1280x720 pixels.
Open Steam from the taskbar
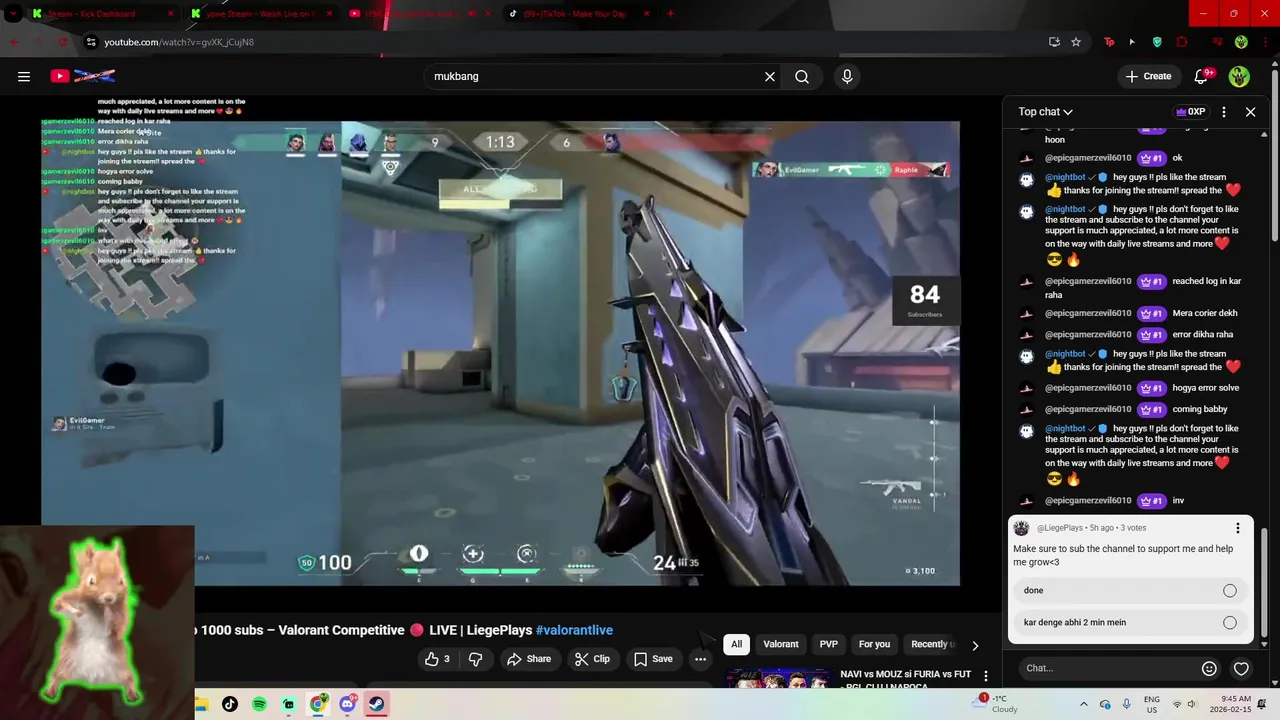coord(376,704)
